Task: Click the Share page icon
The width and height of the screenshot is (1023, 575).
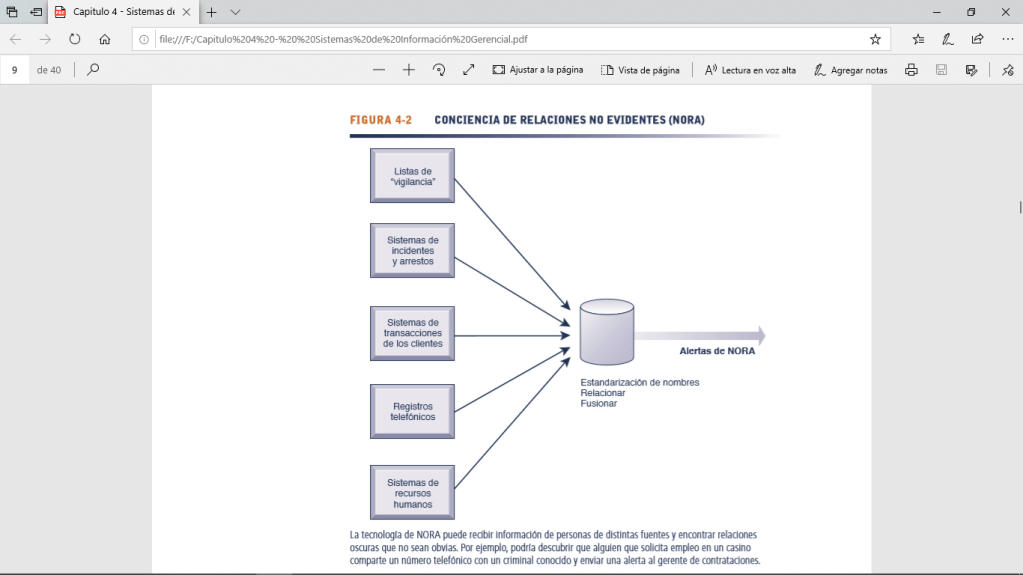Action: [x=977, y=39]
